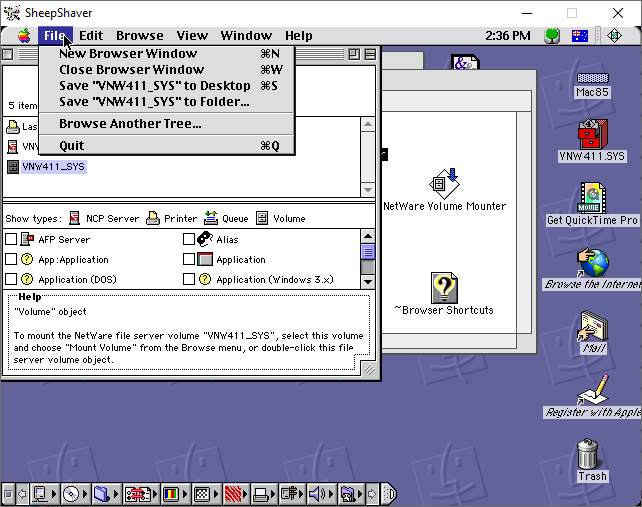Select the VNW411_SYS volume in browser list

point(46,167)
